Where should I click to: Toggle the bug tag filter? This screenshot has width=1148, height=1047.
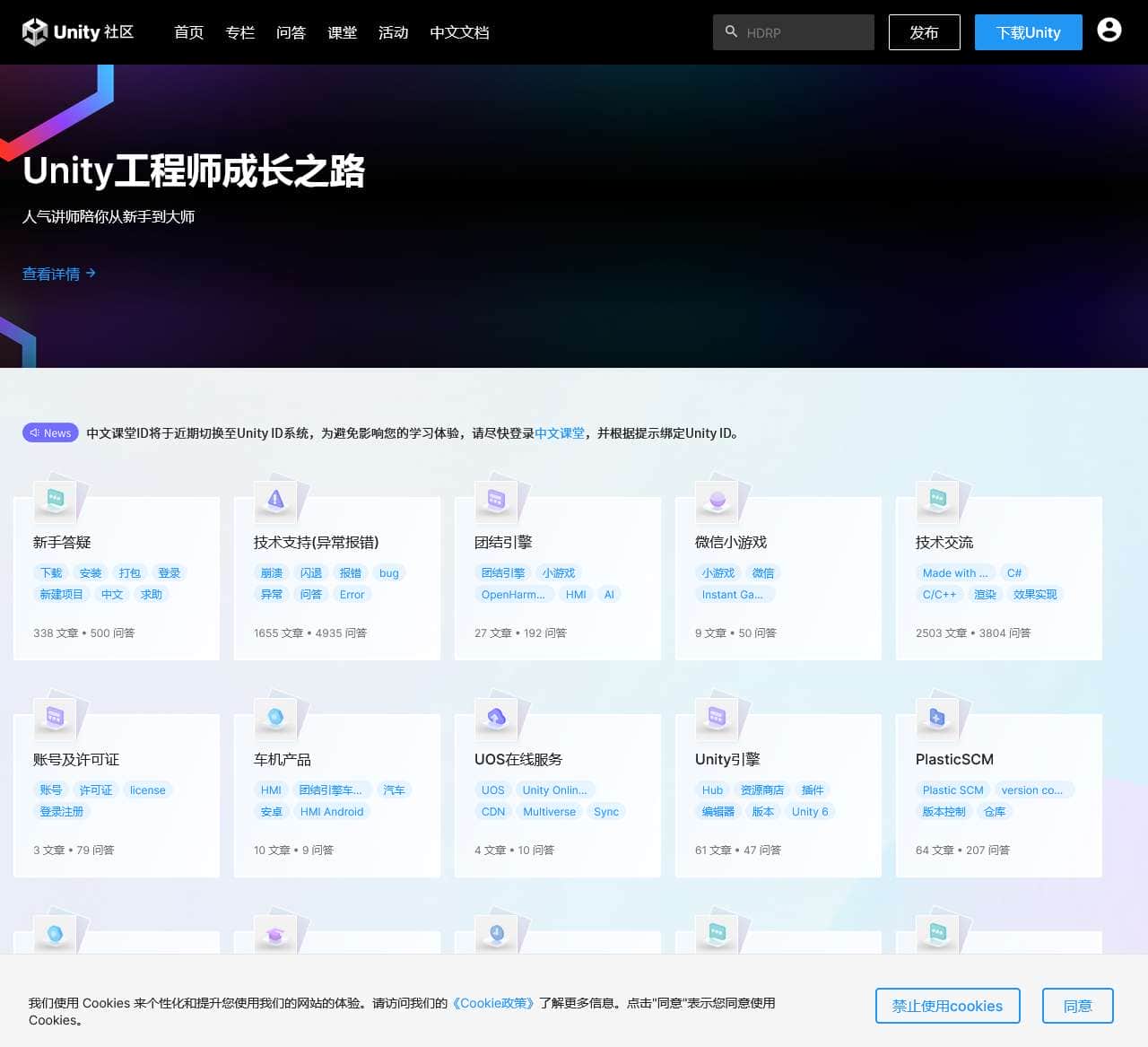coord(388,572)
